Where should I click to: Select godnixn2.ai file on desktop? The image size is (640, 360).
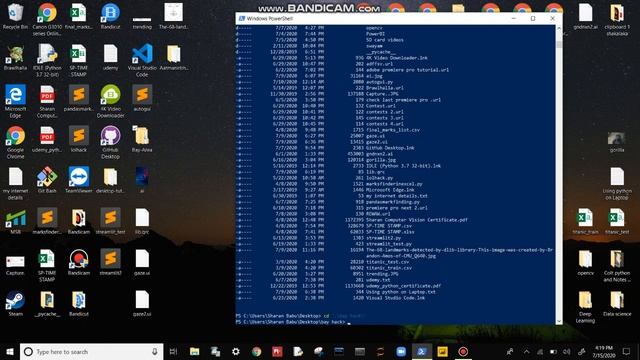(585, 16)
